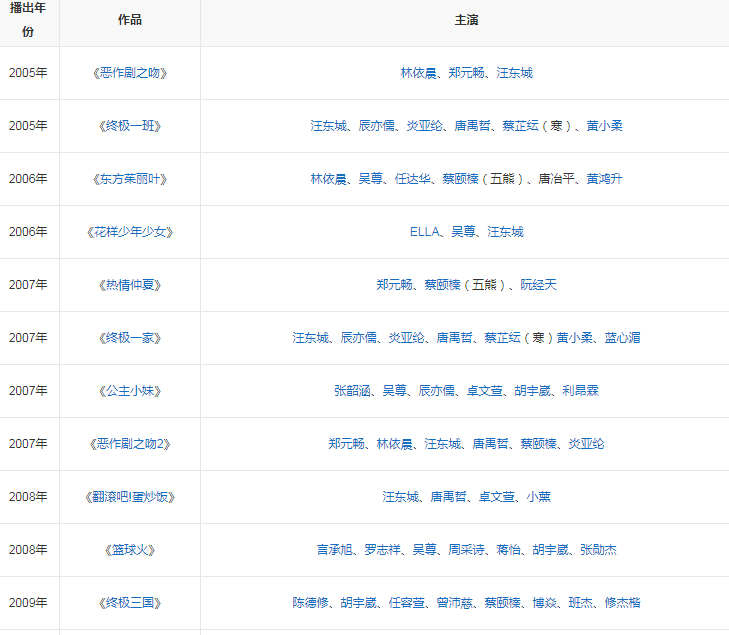Select 2008年 in the 《篮球火》 row
This screenshot has height=635, width=729.
tap(28, 550)
